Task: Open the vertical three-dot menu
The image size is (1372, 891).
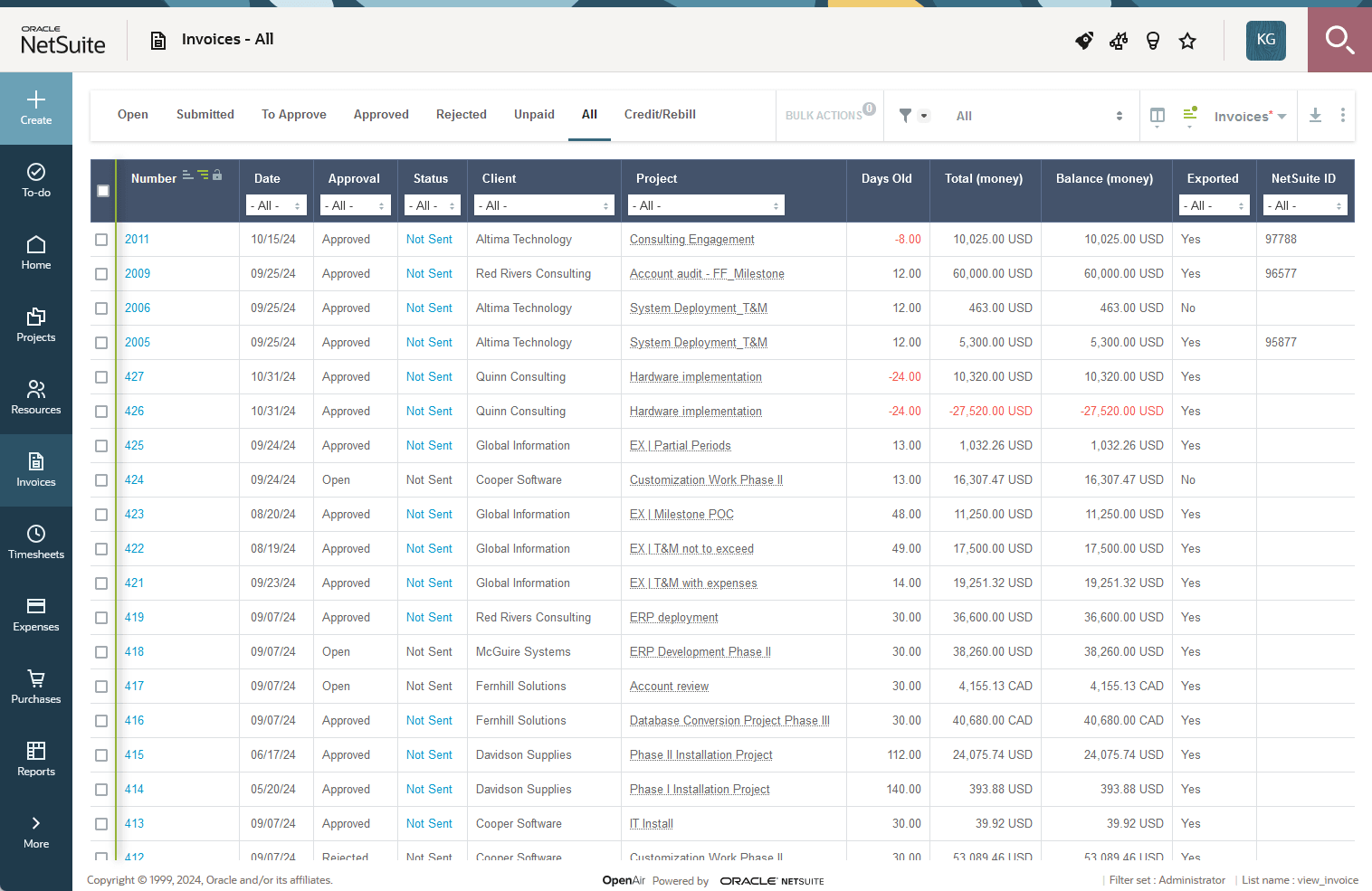Action: pyautogui.click(x=1343, y=115)
